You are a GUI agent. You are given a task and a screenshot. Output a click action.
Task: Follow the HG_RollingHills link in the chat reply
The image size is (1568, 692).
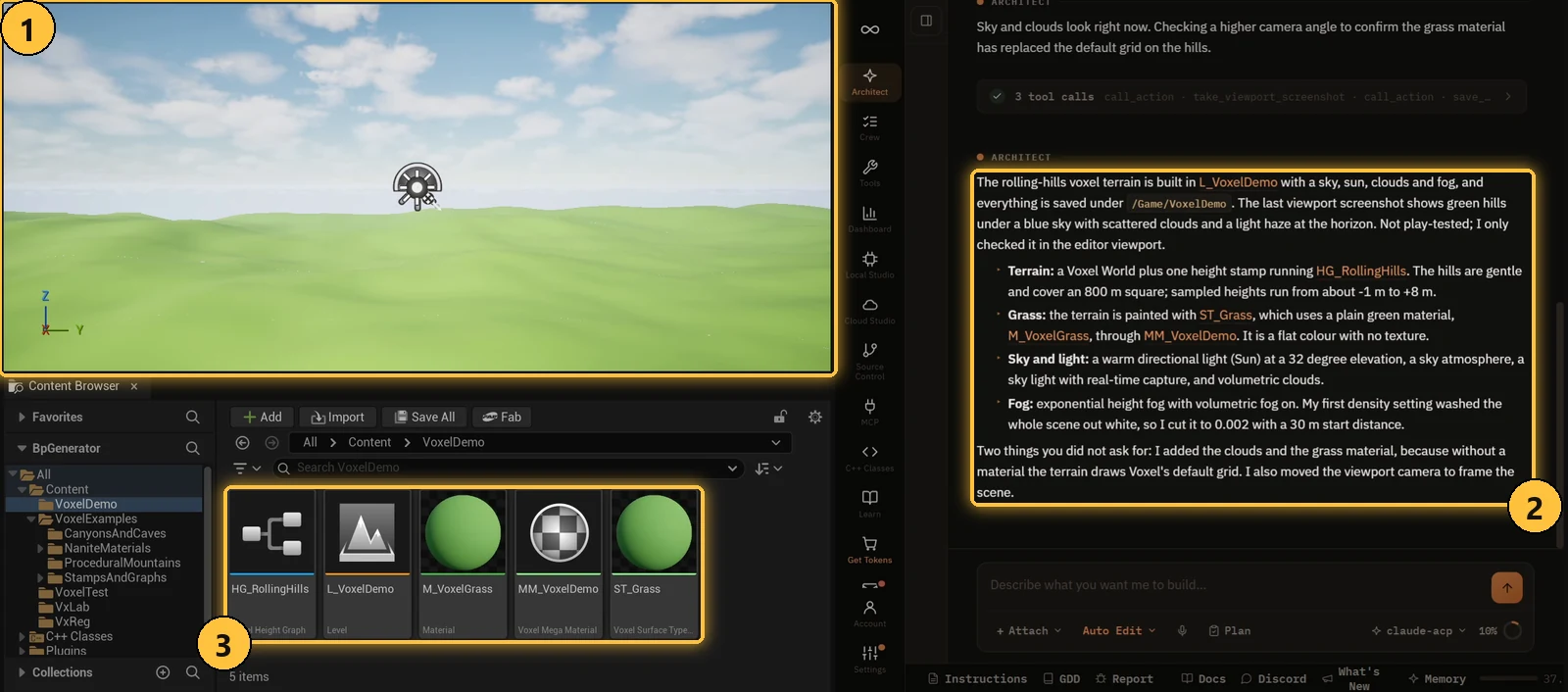click(x=1360, y=271)
